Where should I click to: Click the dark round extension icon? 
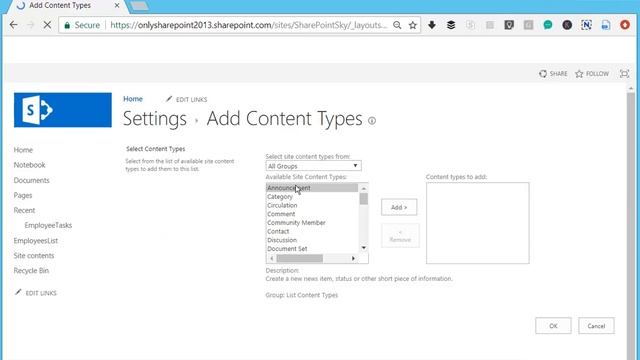point(567,25)
